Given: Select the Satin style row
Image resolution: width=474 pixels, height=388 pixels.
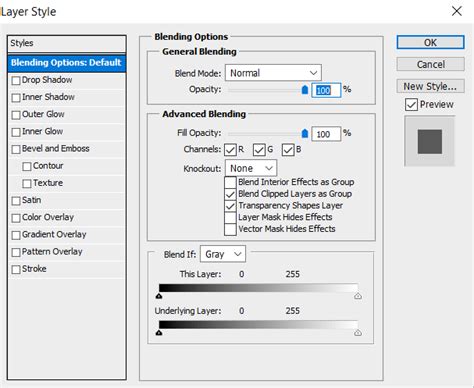Looking at the screenshot, I should pyautogui.click(x=66, y=200).
